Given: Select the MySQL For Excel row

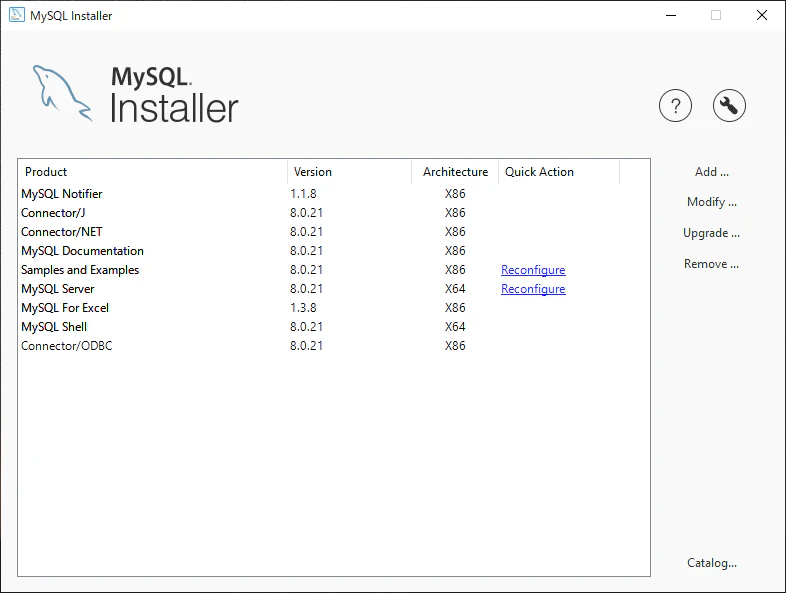Looking at the screenshot, I should pos(334,308).
